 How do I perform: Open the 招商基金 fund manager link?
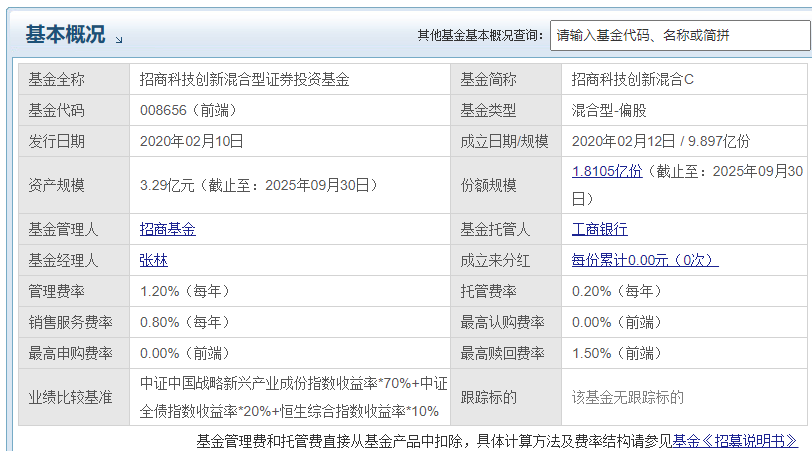(x=168, y=229)
